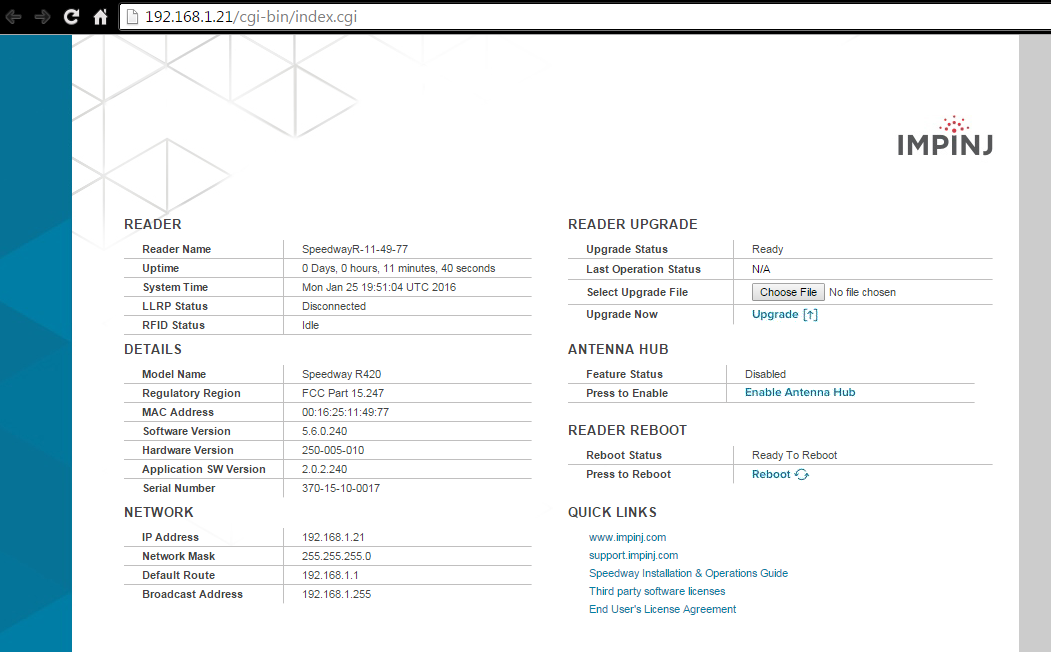Click the uptime value text
This screenshot has width=1051, height=652.
coord(398,268)
